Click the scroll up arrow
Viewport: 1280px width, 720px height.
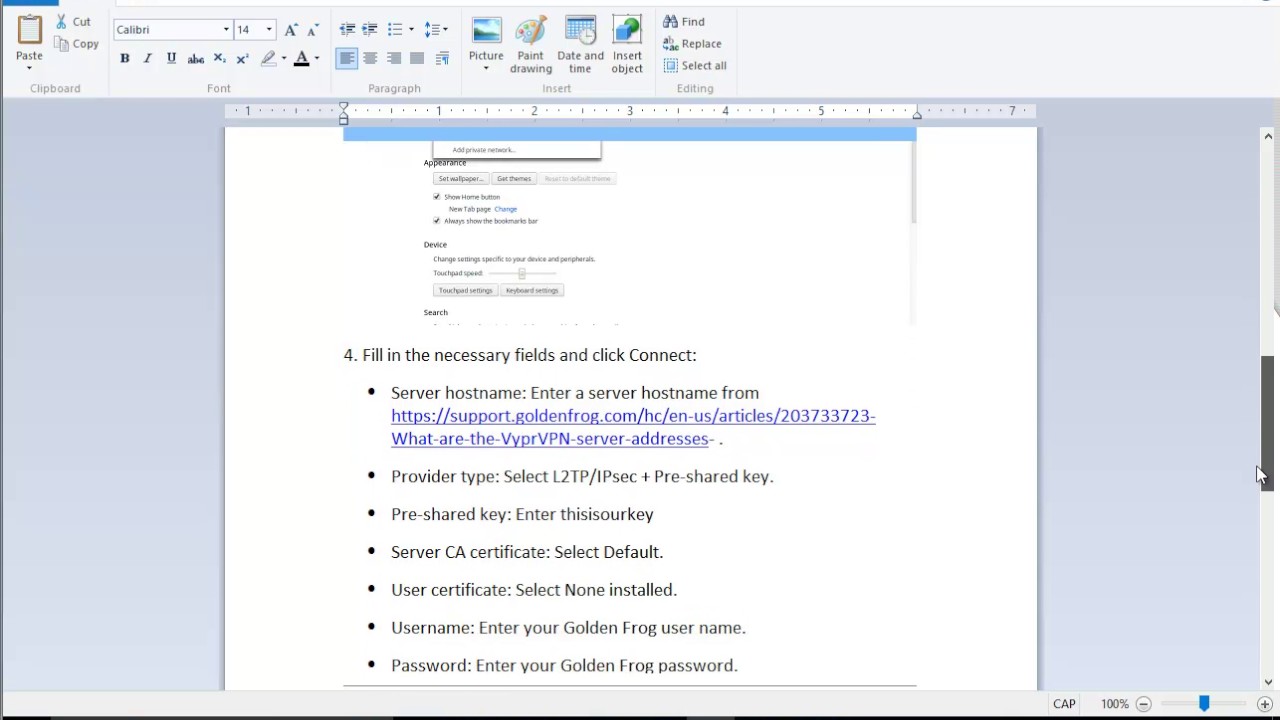pyautogui.click(x=1267, y=136)
